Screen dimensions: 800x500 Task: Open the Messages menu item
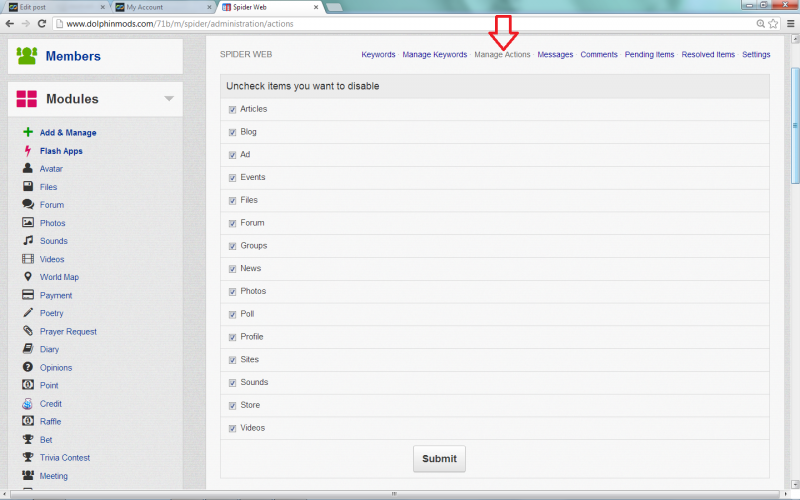[555, 55]
